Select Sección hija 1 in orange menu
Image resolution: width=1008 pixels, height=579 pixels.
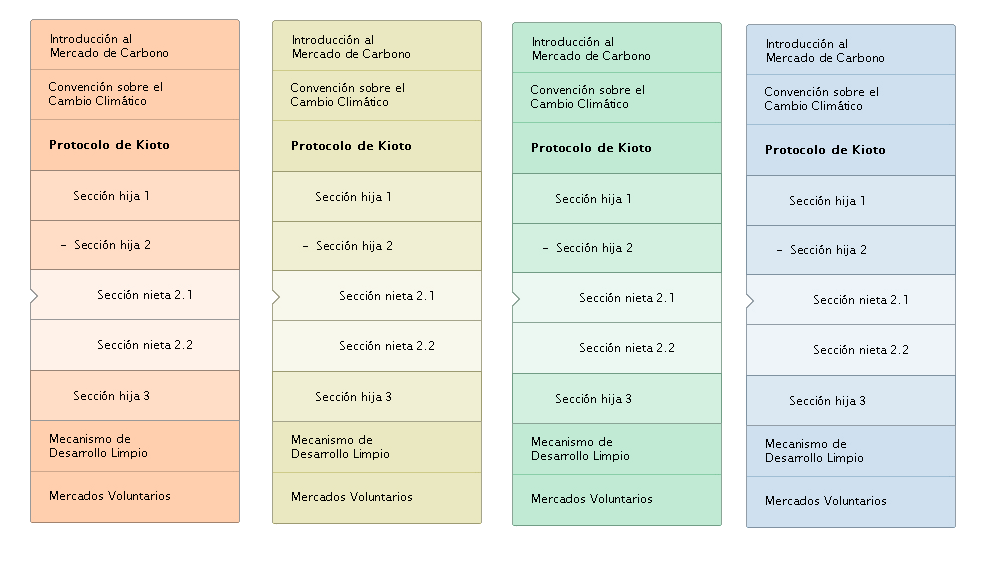[135, 196]
